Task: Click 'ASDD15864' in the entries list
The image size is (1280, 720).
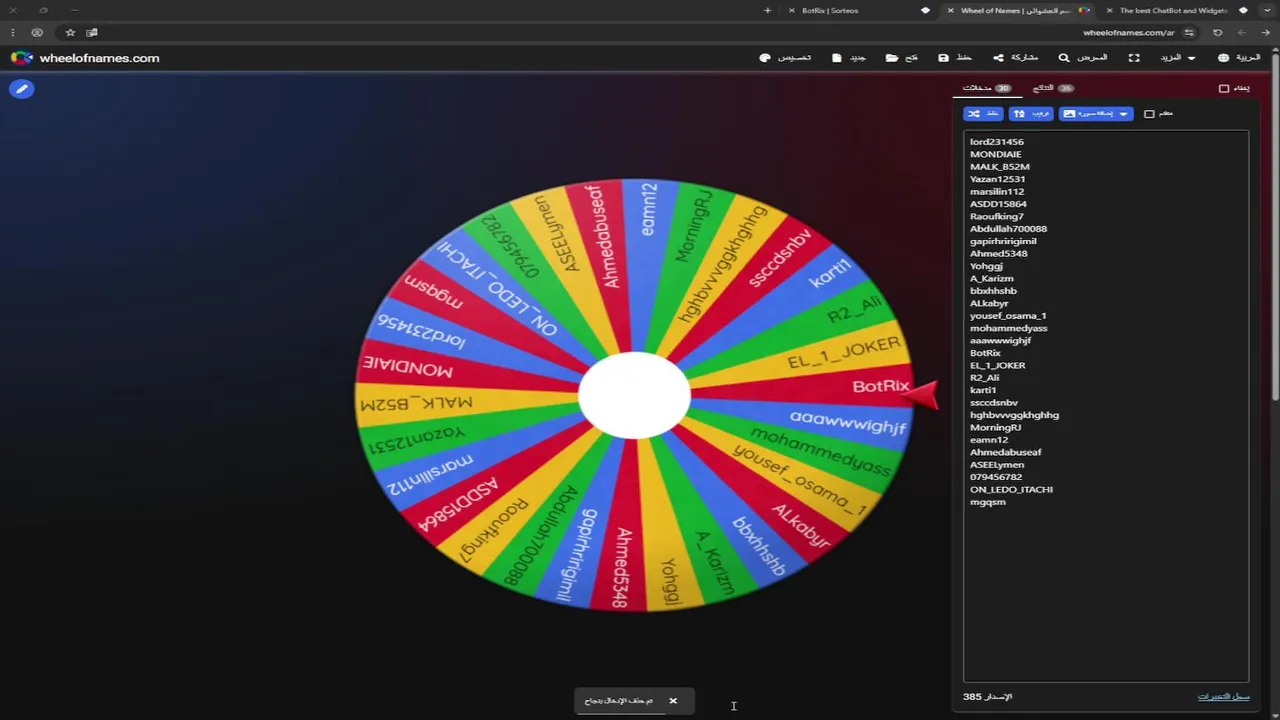Action: (x=998, y=204)
